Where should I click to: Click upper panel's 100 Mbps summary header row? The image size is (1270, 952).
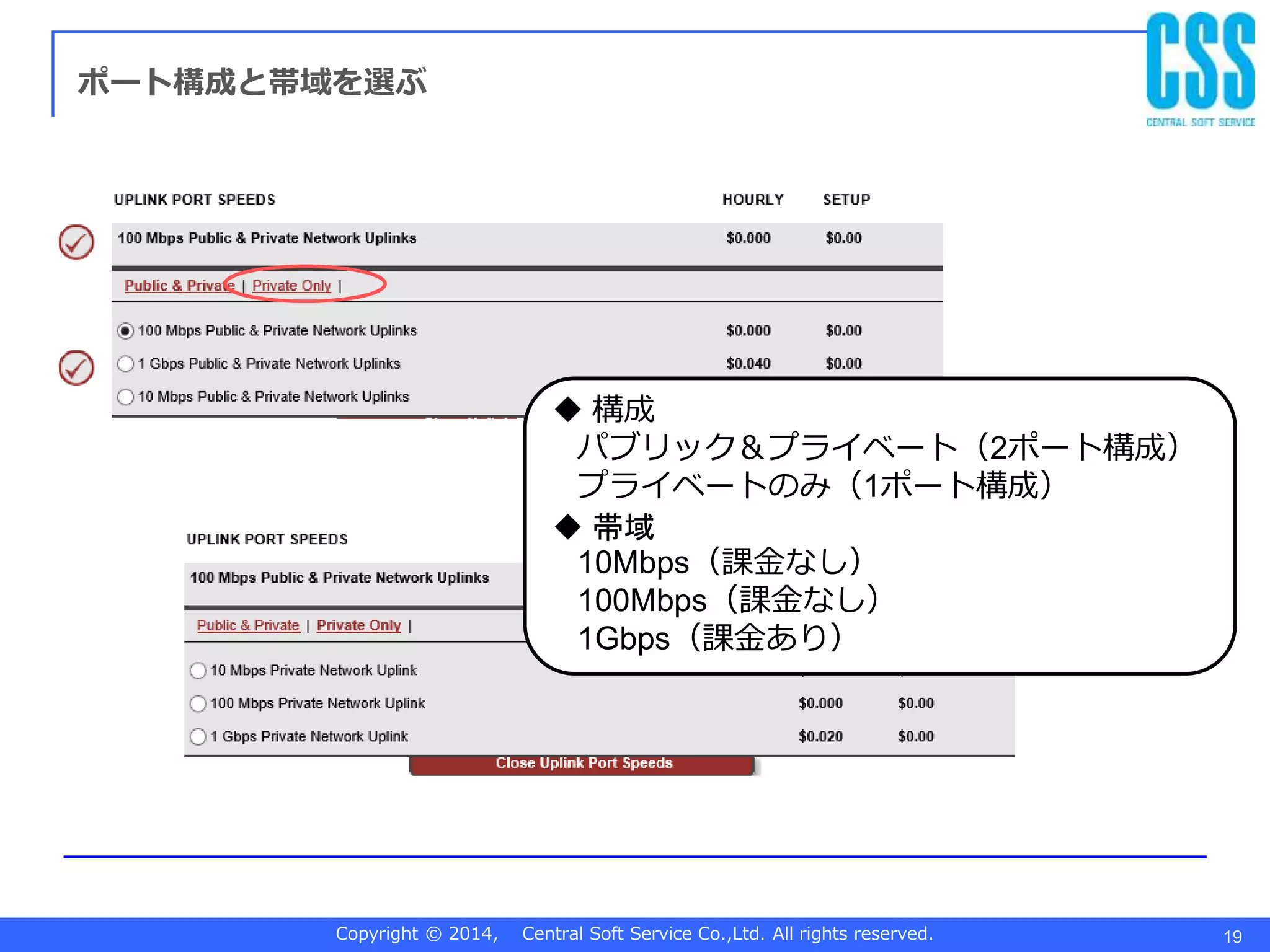click(527, 245)
